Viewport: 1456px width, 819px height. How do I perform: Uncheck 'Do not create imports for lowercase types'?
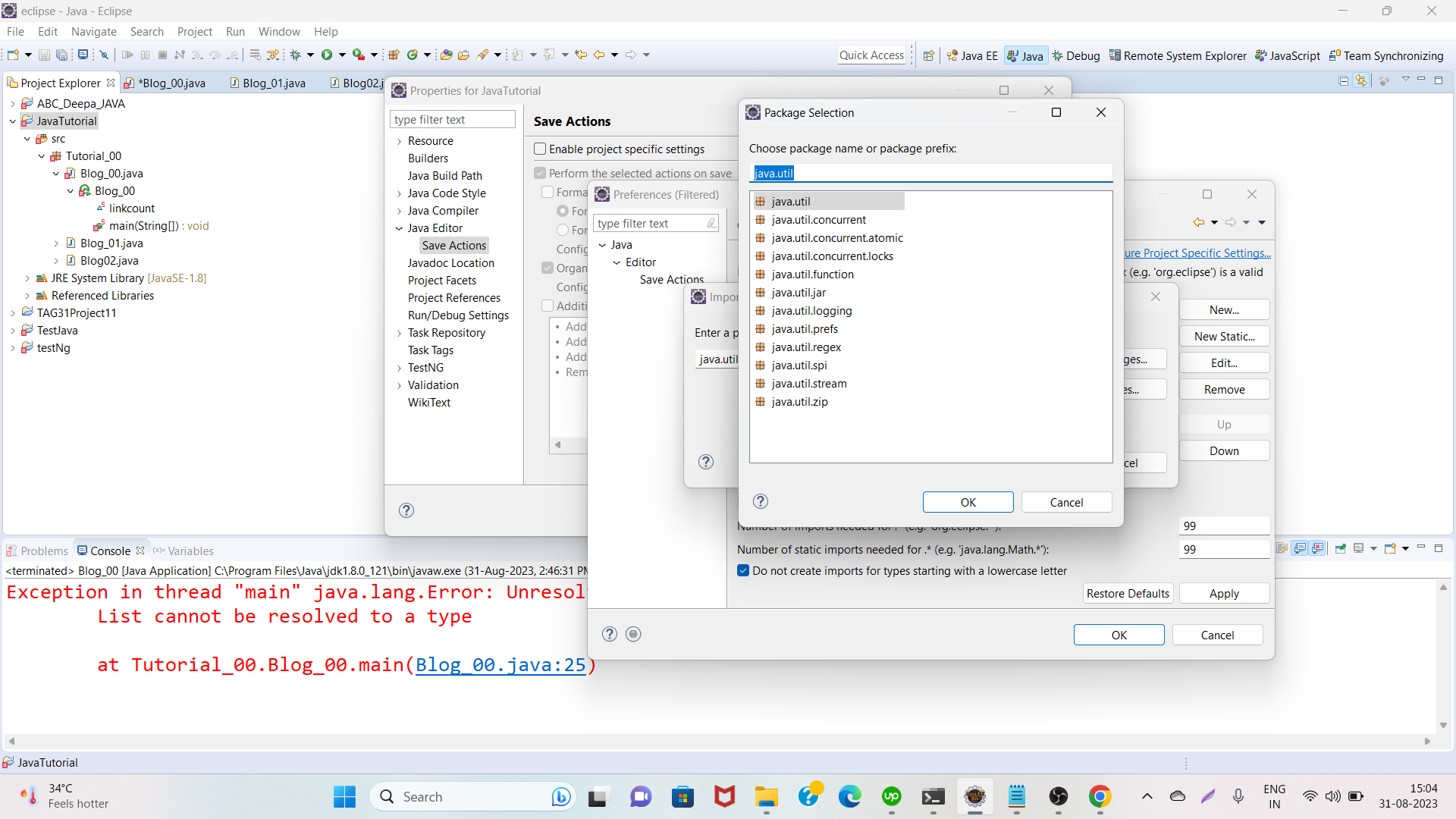(743, 570)
